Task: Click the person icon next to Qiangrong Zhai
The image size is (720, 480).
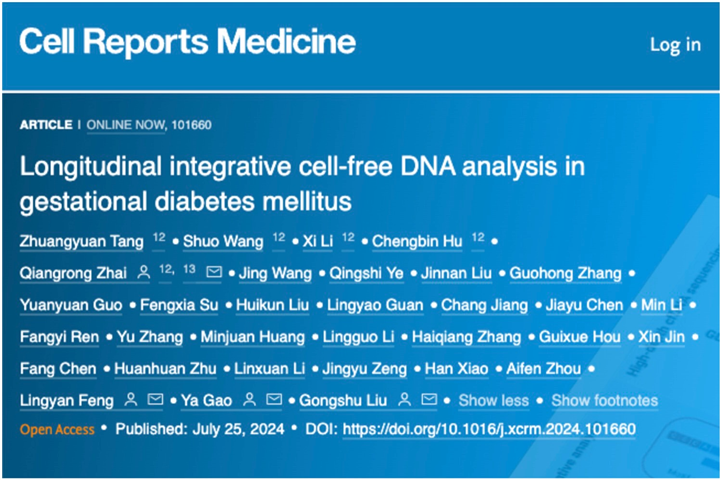Action: pos(144,272)
